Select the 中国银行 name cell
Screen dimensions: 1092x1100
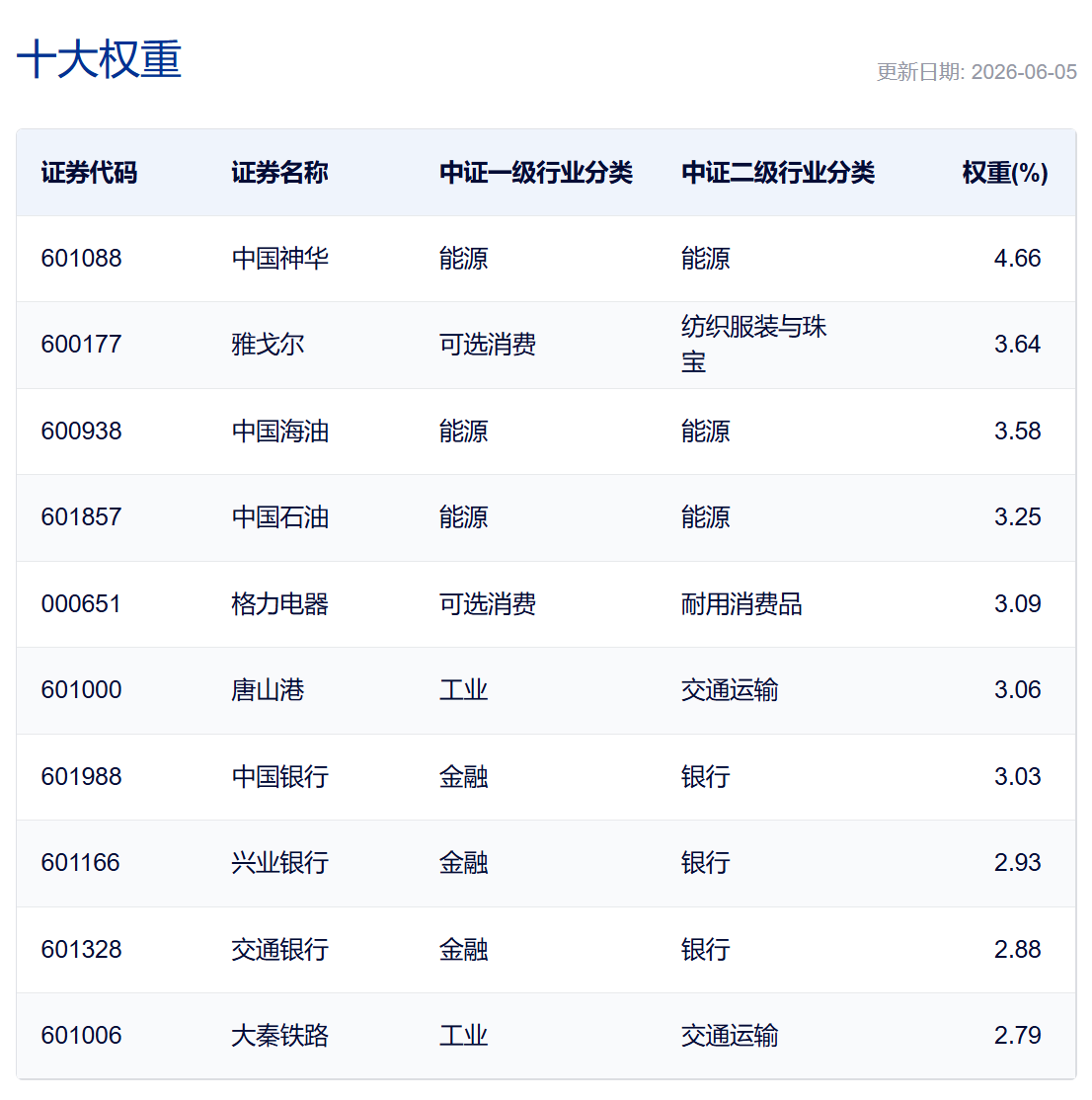click(x=279, y=776)
